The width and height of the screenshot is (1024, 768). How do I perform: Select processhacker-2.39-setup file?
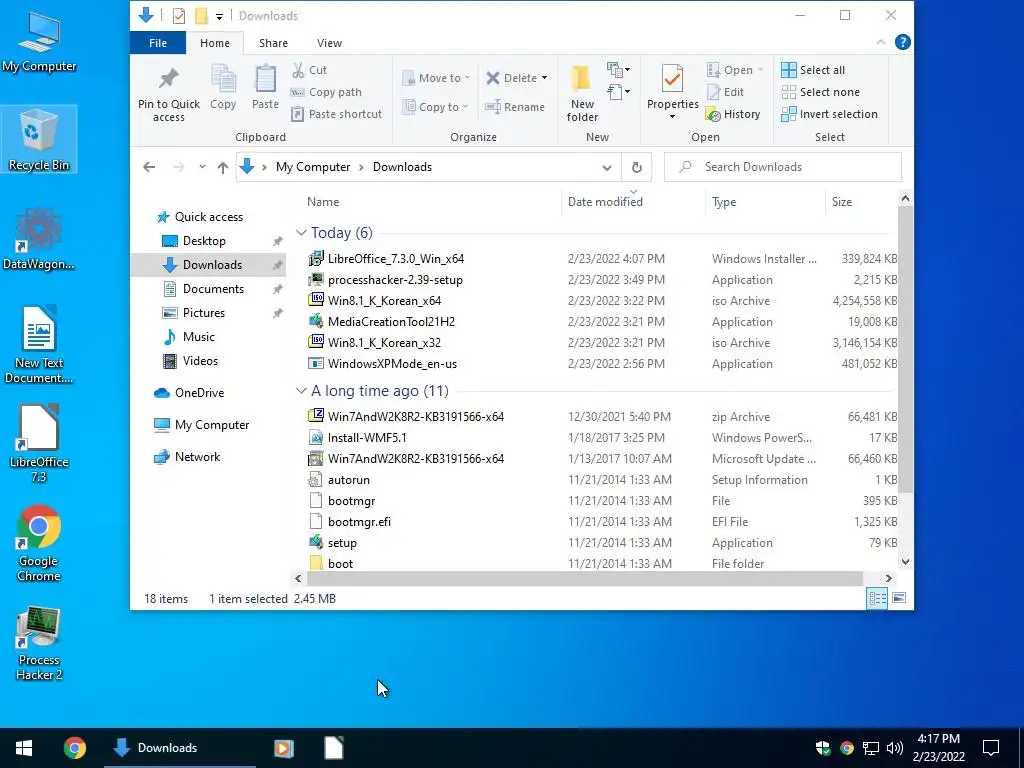(395, 280)
